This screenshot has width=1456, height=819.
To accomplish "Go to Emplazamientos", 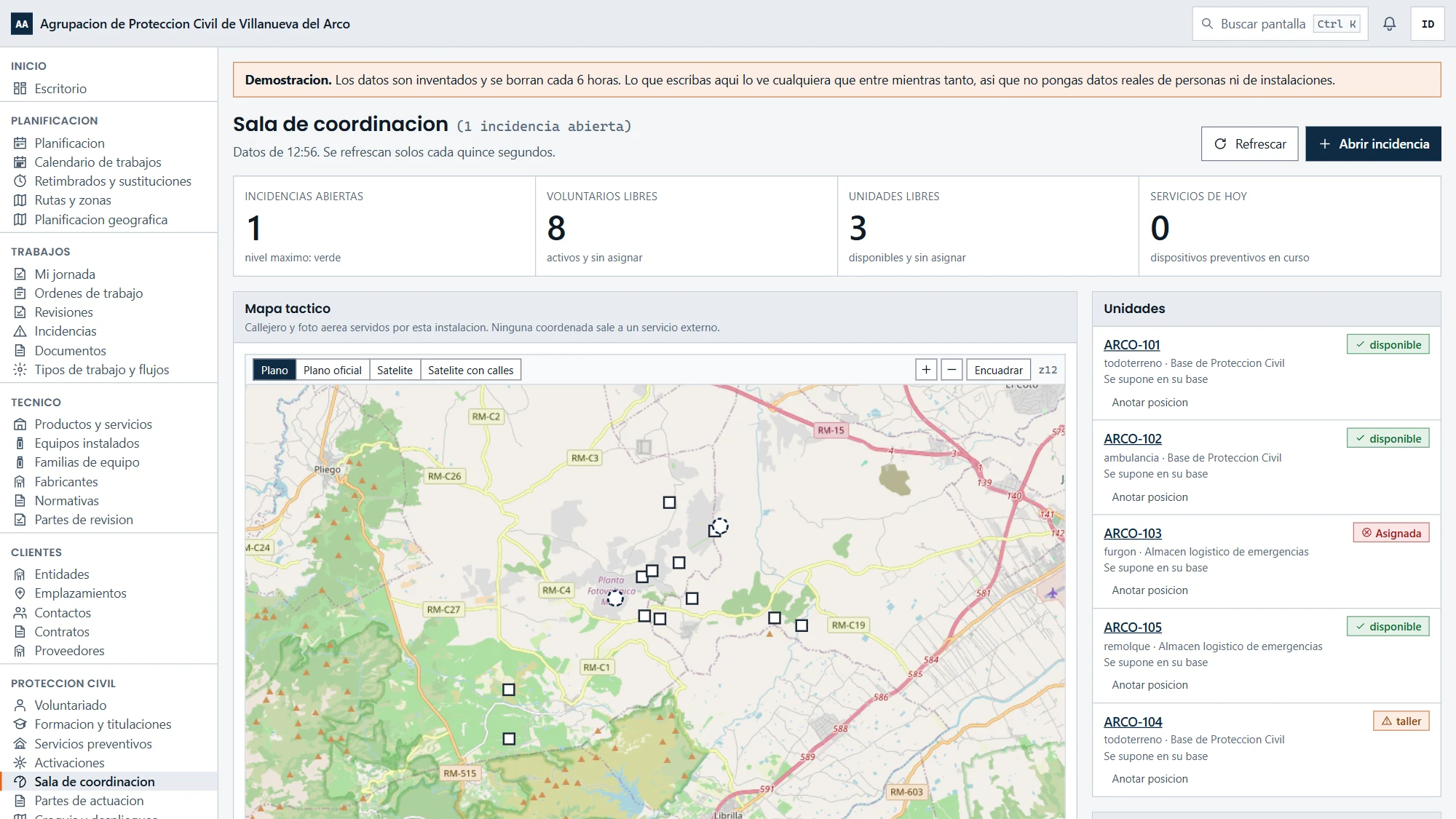I will tap(108, 593).
